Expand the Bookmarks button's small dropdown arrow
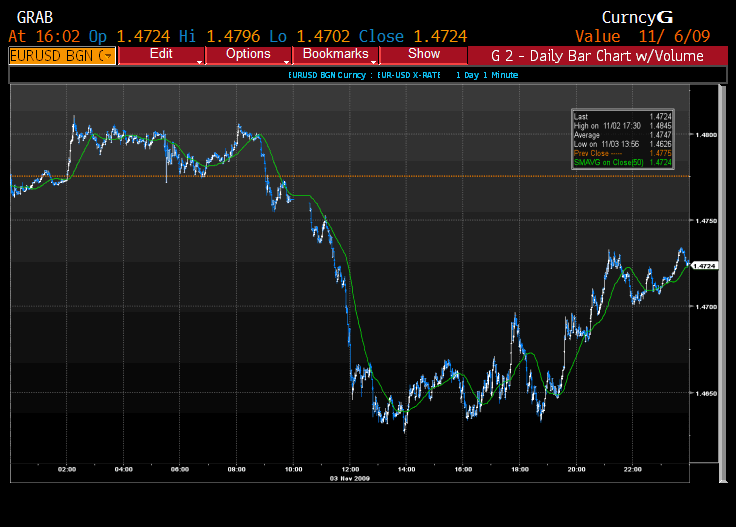The height and width of the screenshot is (527, 736). pyautogui.click(x=374, y=62)
